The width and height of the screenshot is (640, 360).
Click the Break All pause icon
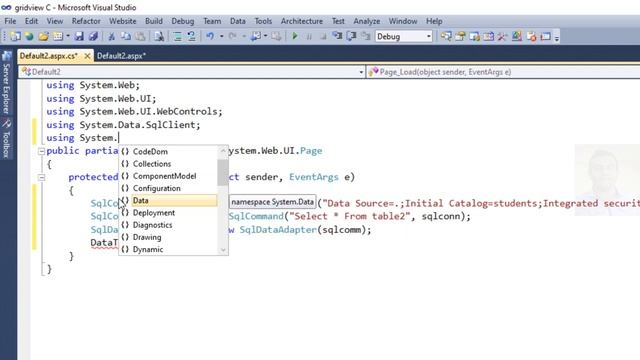309,36
